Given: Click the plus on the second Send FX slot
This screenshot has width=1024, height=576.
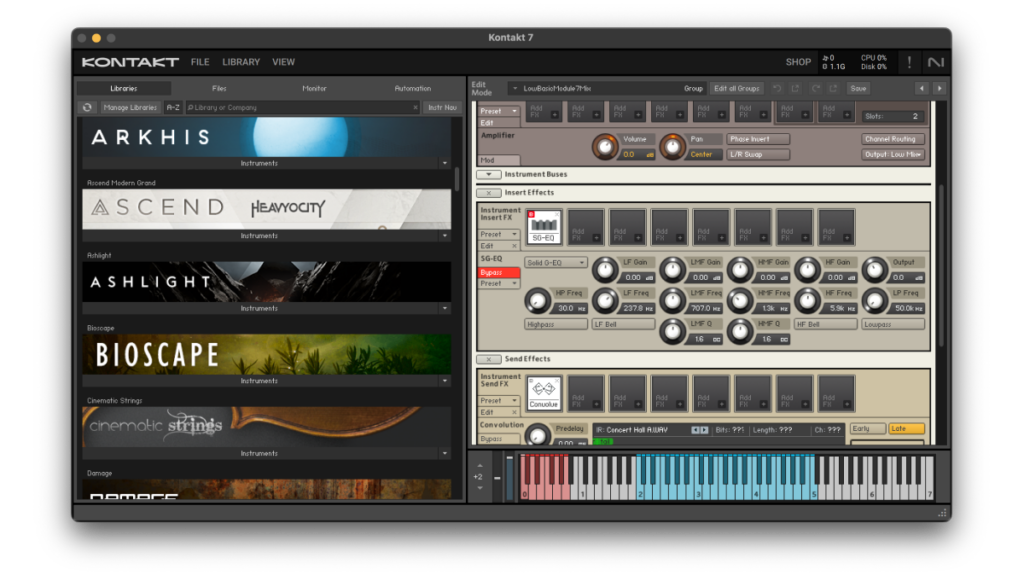Looking at the screenshot, I should (596, 405).
